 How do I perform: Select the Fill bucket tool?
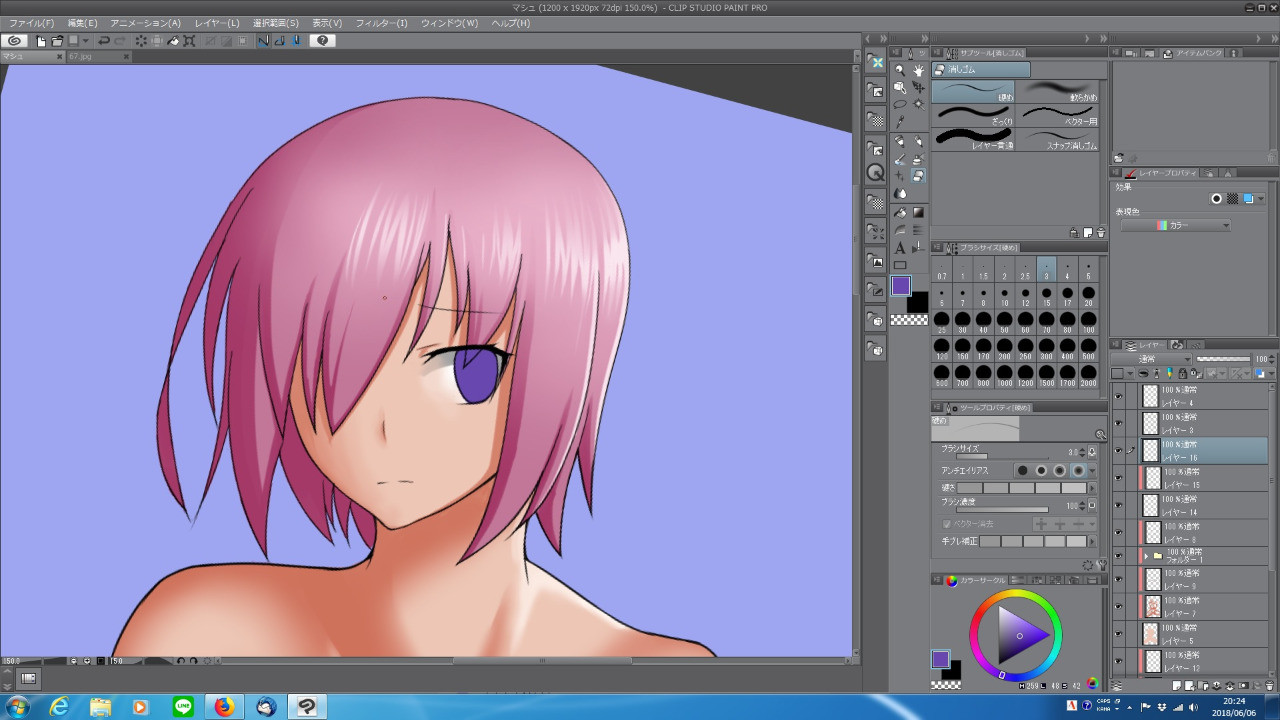click(x=899, y=212)
